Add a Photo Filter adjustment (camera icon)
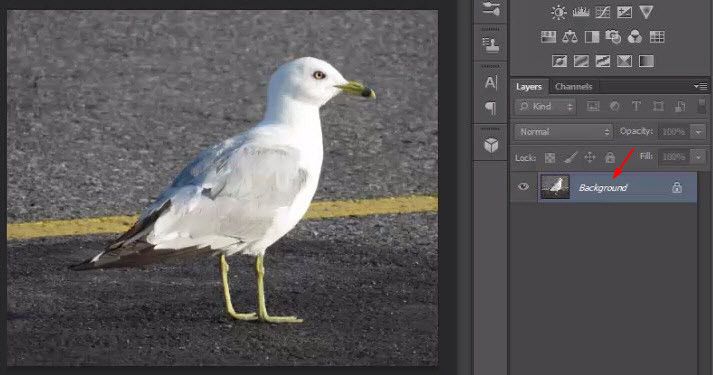 (613, 37)
